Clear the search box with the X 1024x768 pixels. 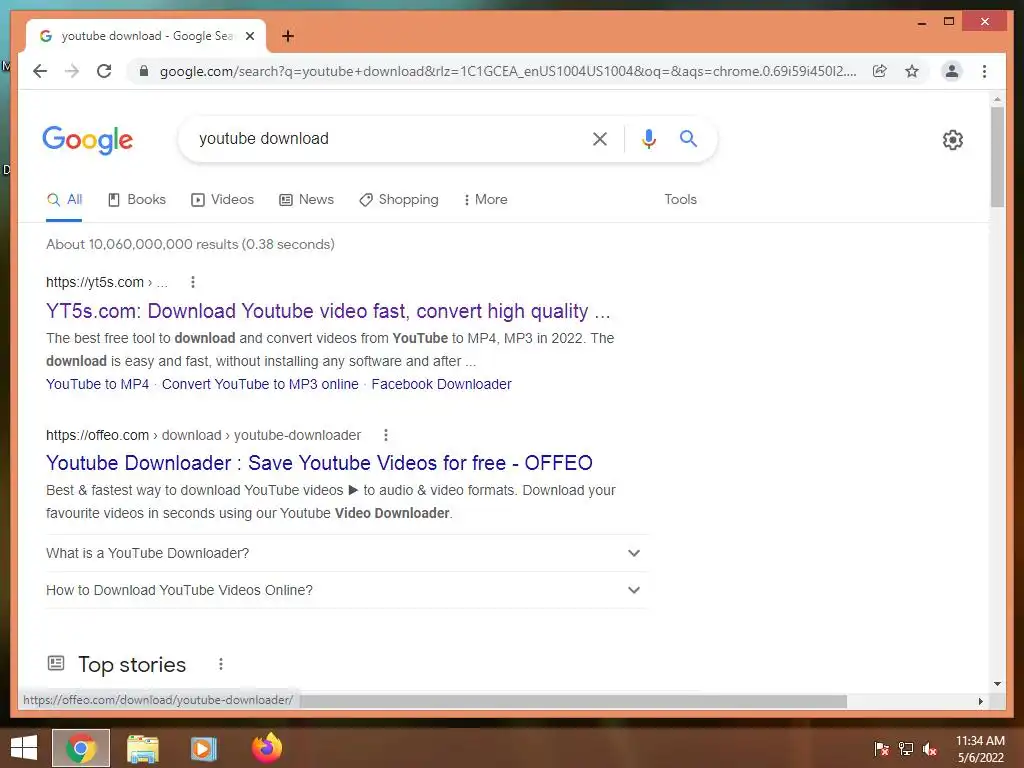tap(600, 138)
